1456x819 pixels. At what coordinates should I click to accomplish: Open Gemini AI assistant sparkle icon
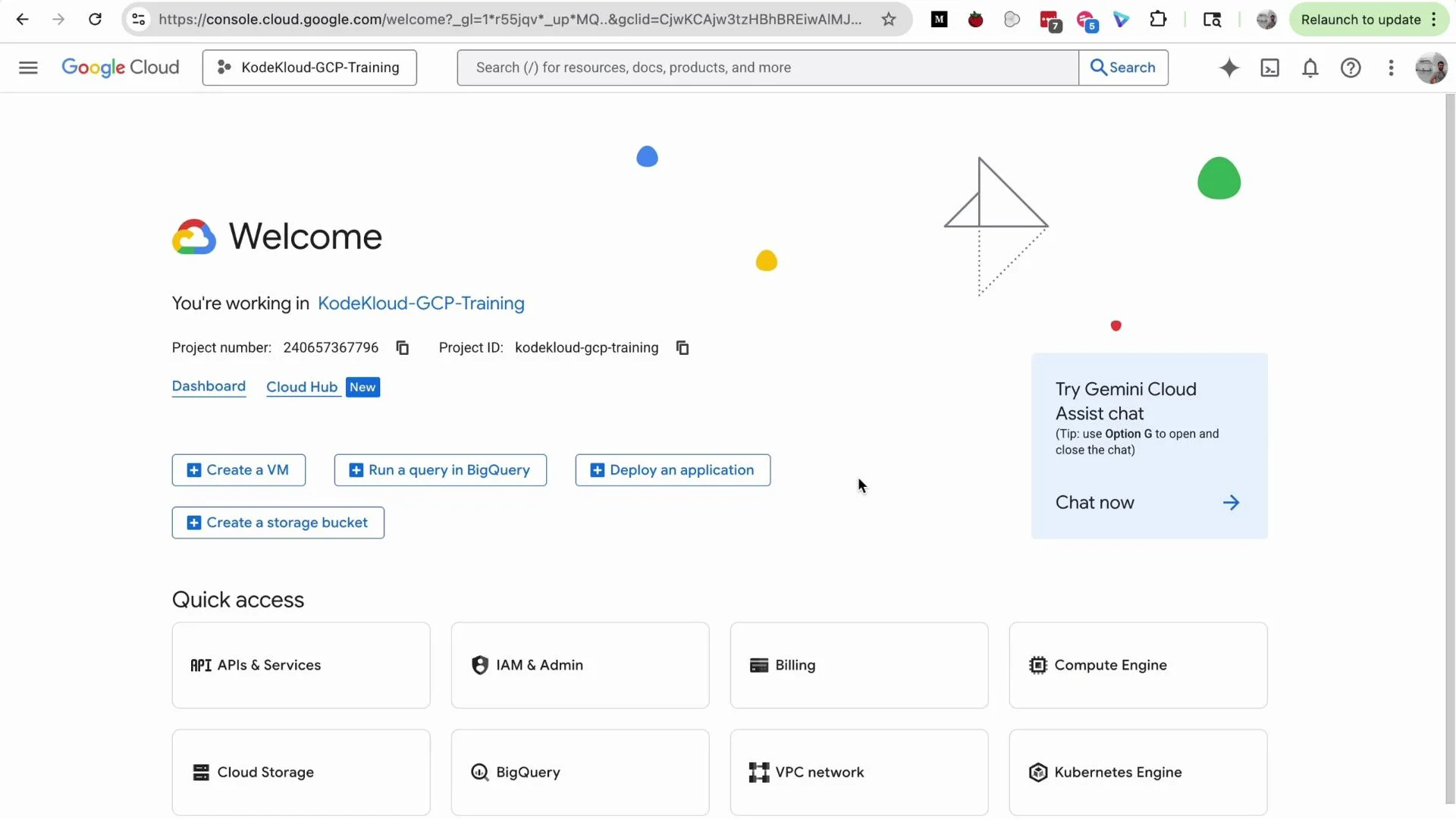click(1229, 67)
